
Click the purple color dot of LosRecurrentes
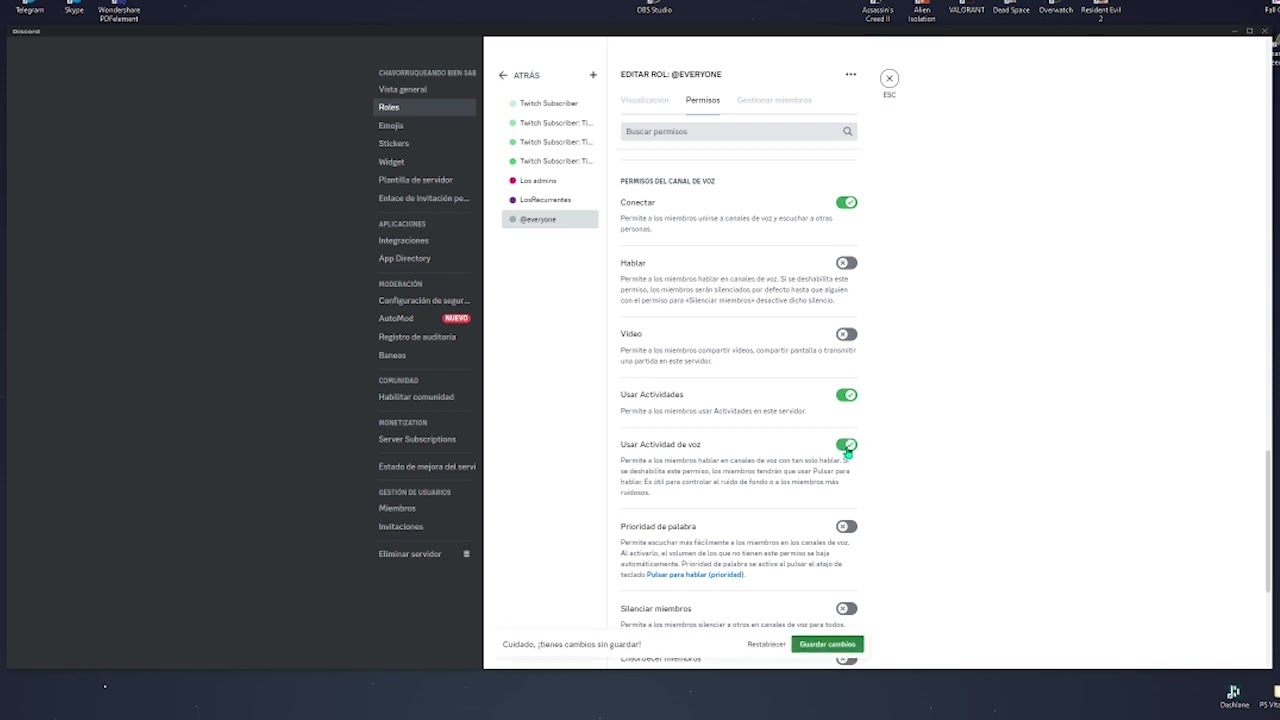[513, 200]
